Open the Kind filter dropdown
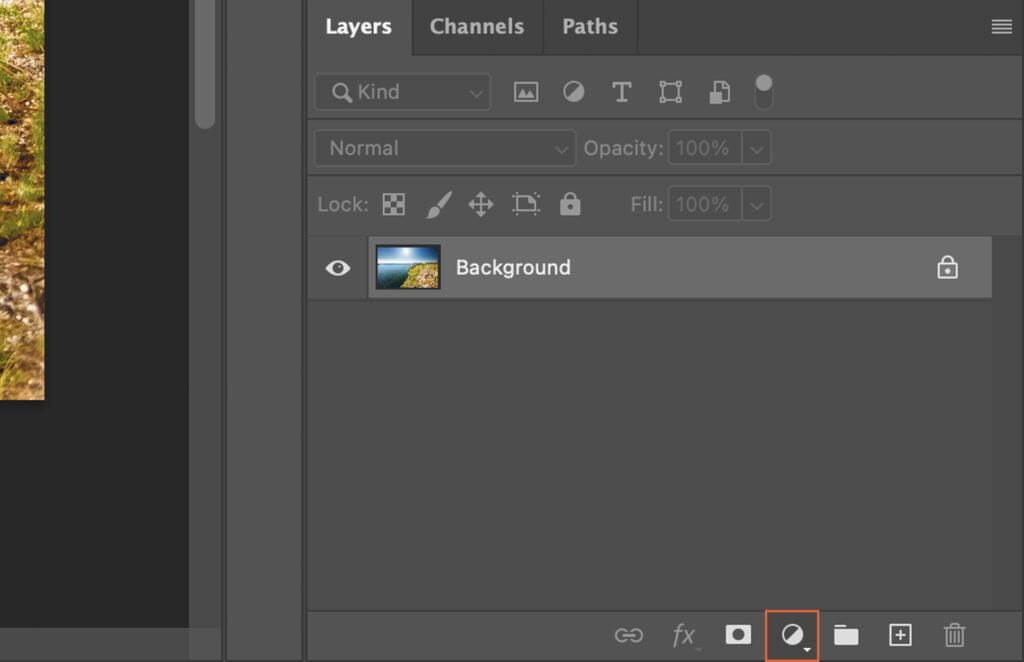 401,91
